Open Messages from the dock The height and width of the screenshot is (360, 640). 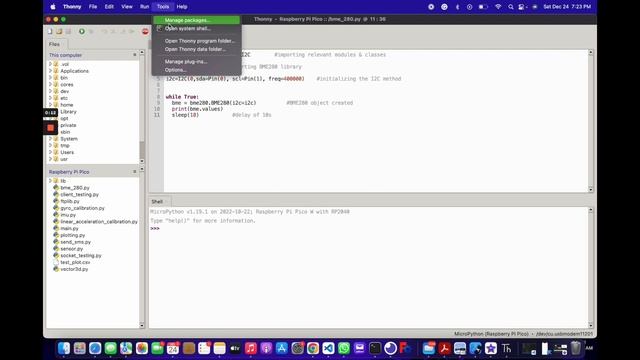pyautogui.click(x=111, y=348)
